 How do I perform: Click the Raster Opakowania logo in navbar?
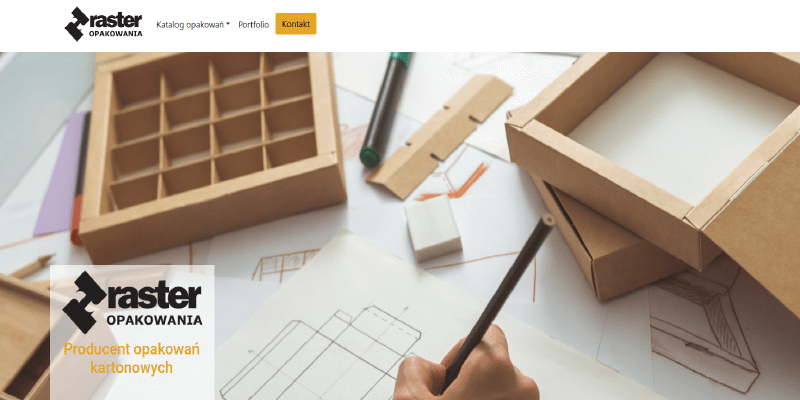point(104,24)
